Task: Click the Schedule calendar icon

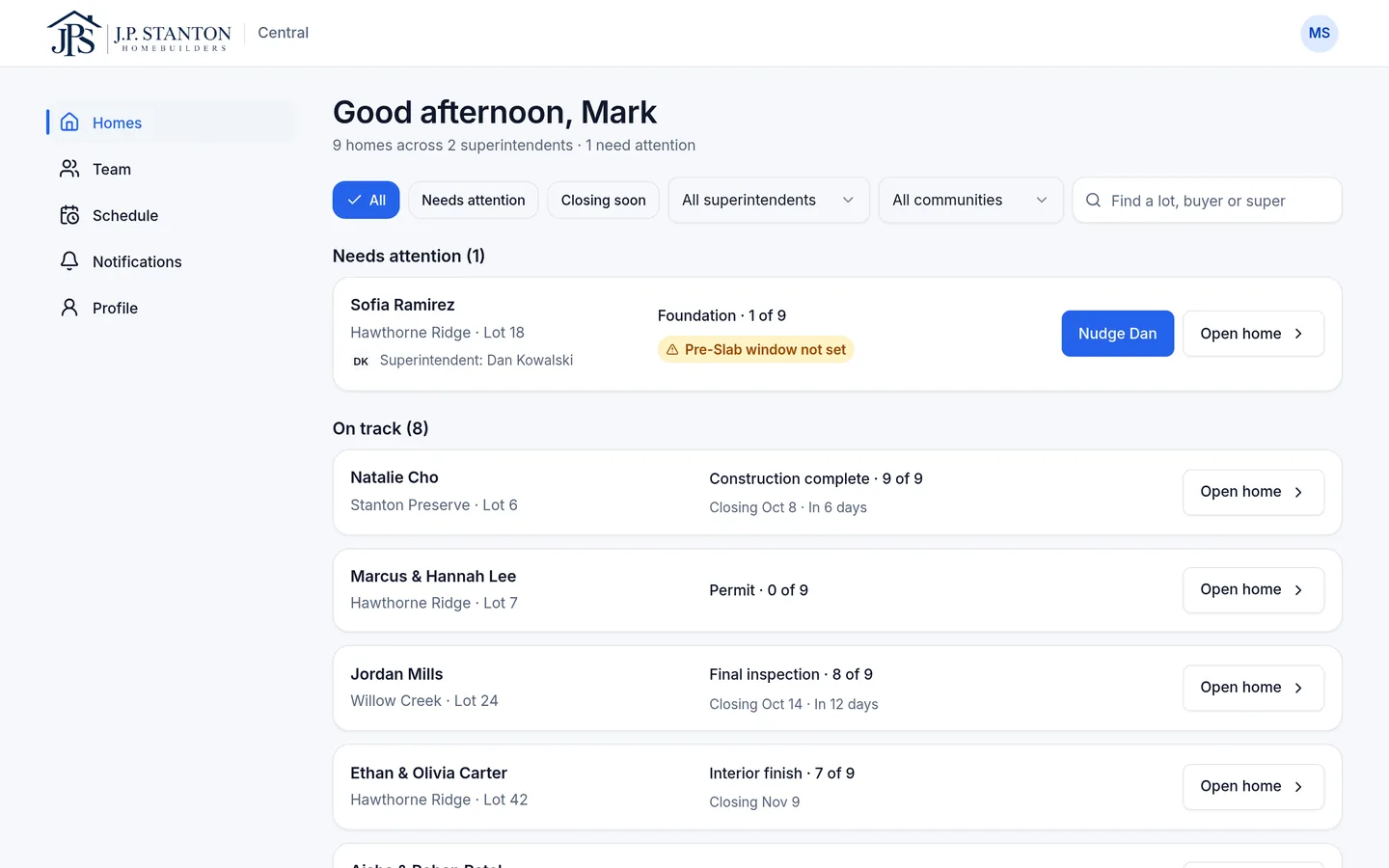Action: click(x=69, y=215)
